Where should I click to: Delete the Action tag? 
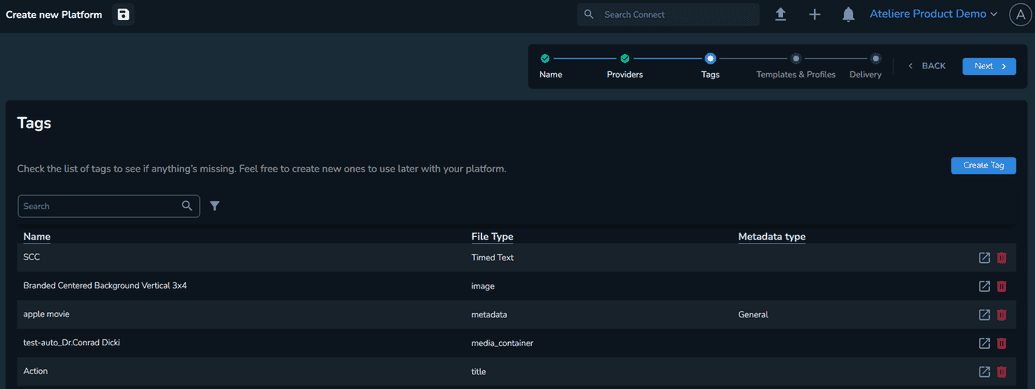1001,372
